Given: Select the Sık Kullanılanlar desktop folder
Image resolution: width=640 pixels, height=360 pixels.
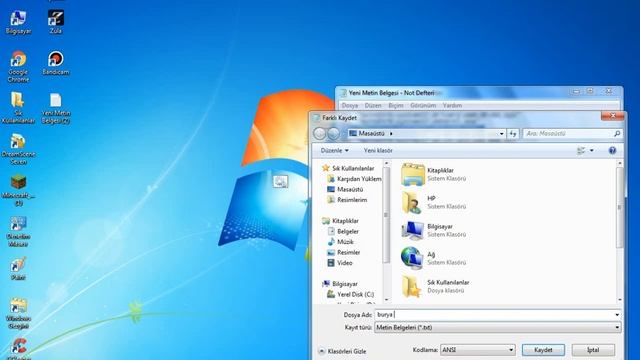Looking at the screenshot, I should point(18,108).
